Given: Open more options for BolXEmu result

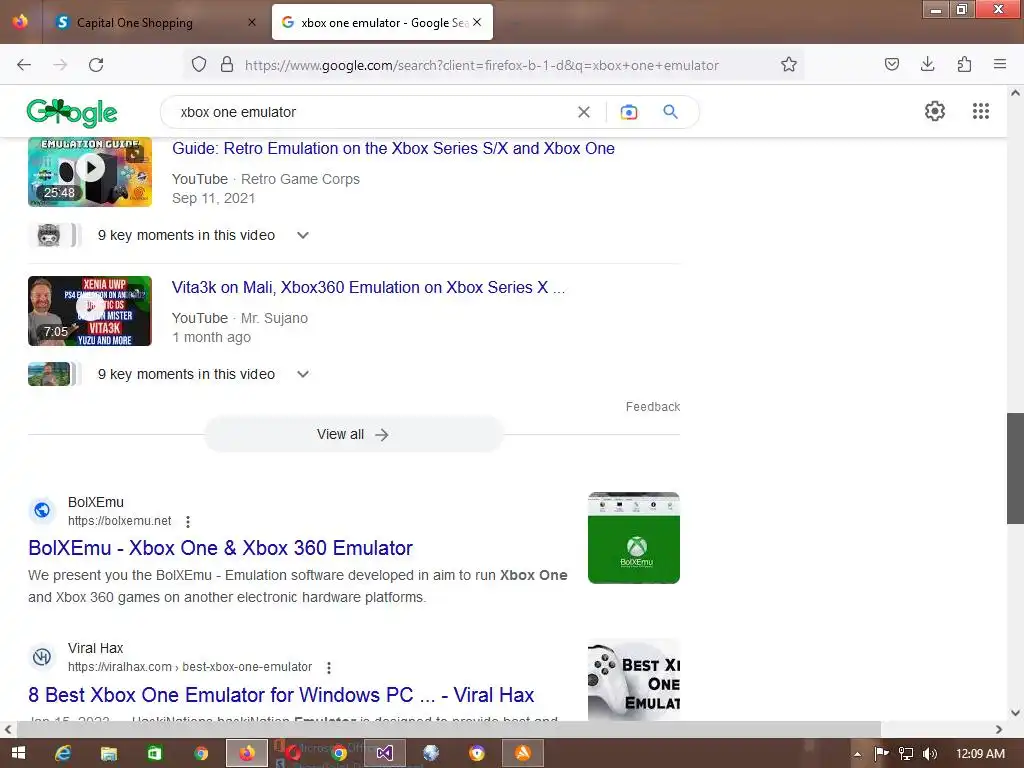Looking at the screenshot, I should [188, 522].
